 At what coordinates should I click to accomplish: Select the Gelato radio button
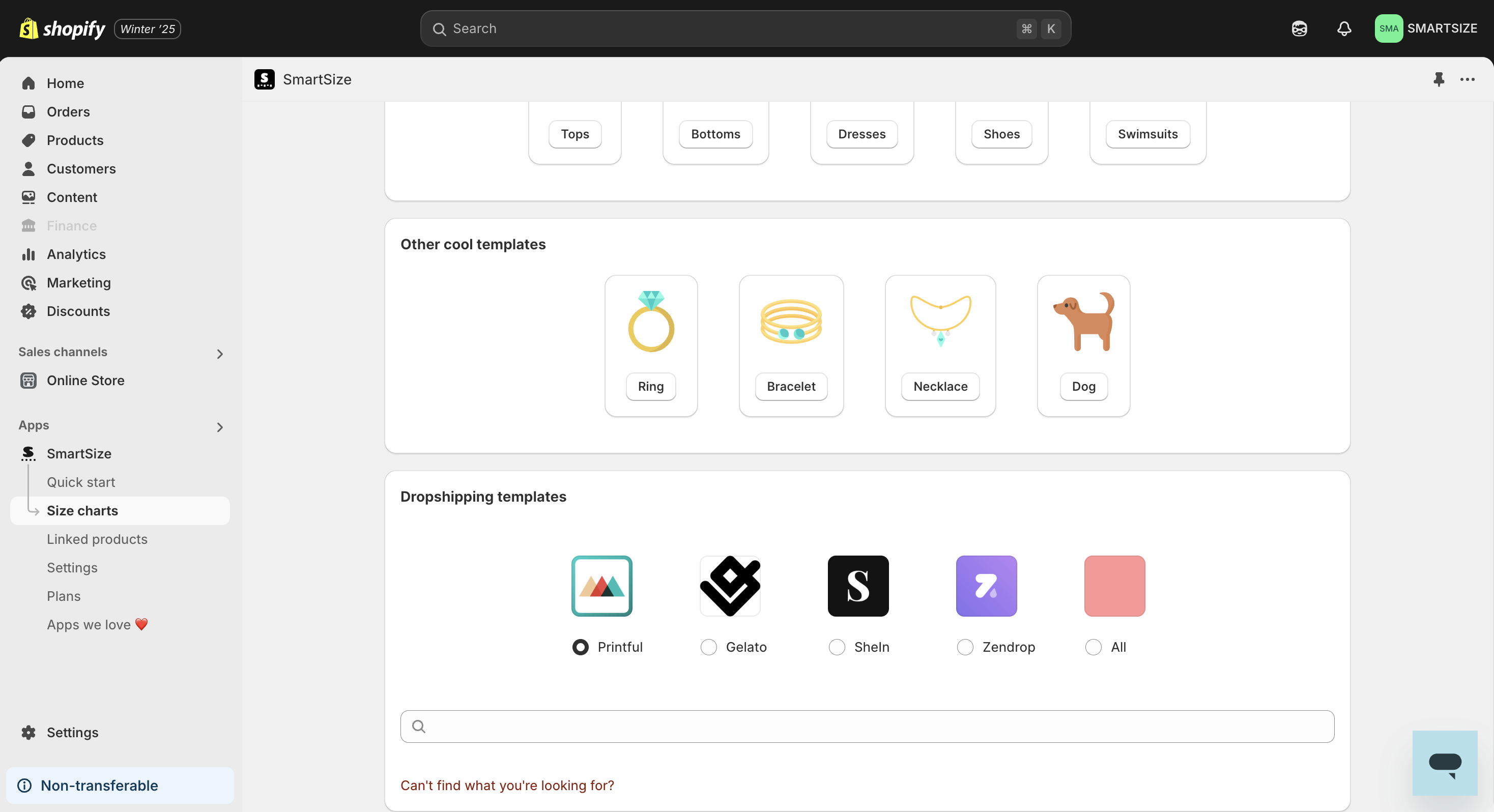[x=708, y=647]
